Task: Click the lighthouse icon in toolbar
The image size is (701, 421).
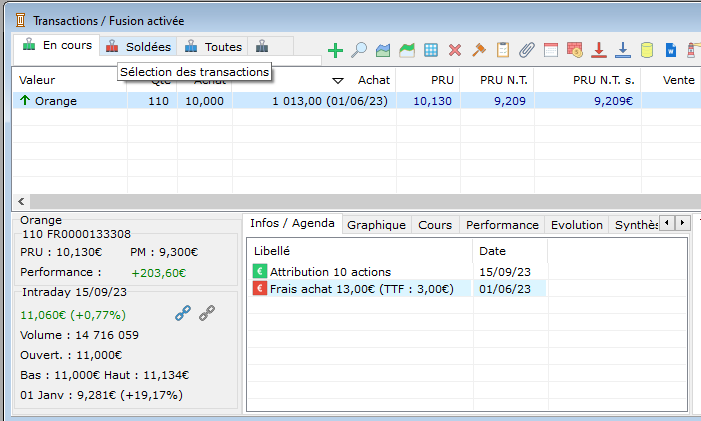Action: 693,50
